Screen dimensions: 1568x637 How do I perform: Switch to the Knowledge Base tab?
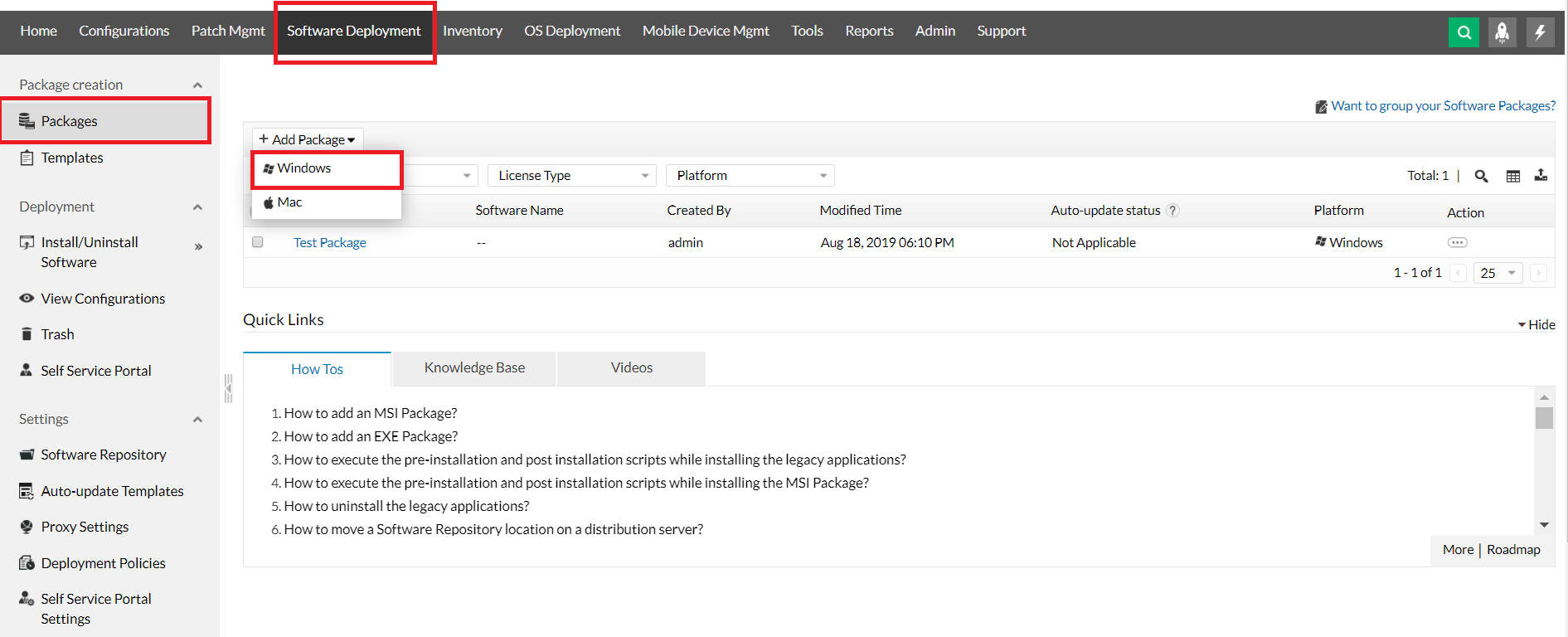pyautogui.click(x=474, y=368)
